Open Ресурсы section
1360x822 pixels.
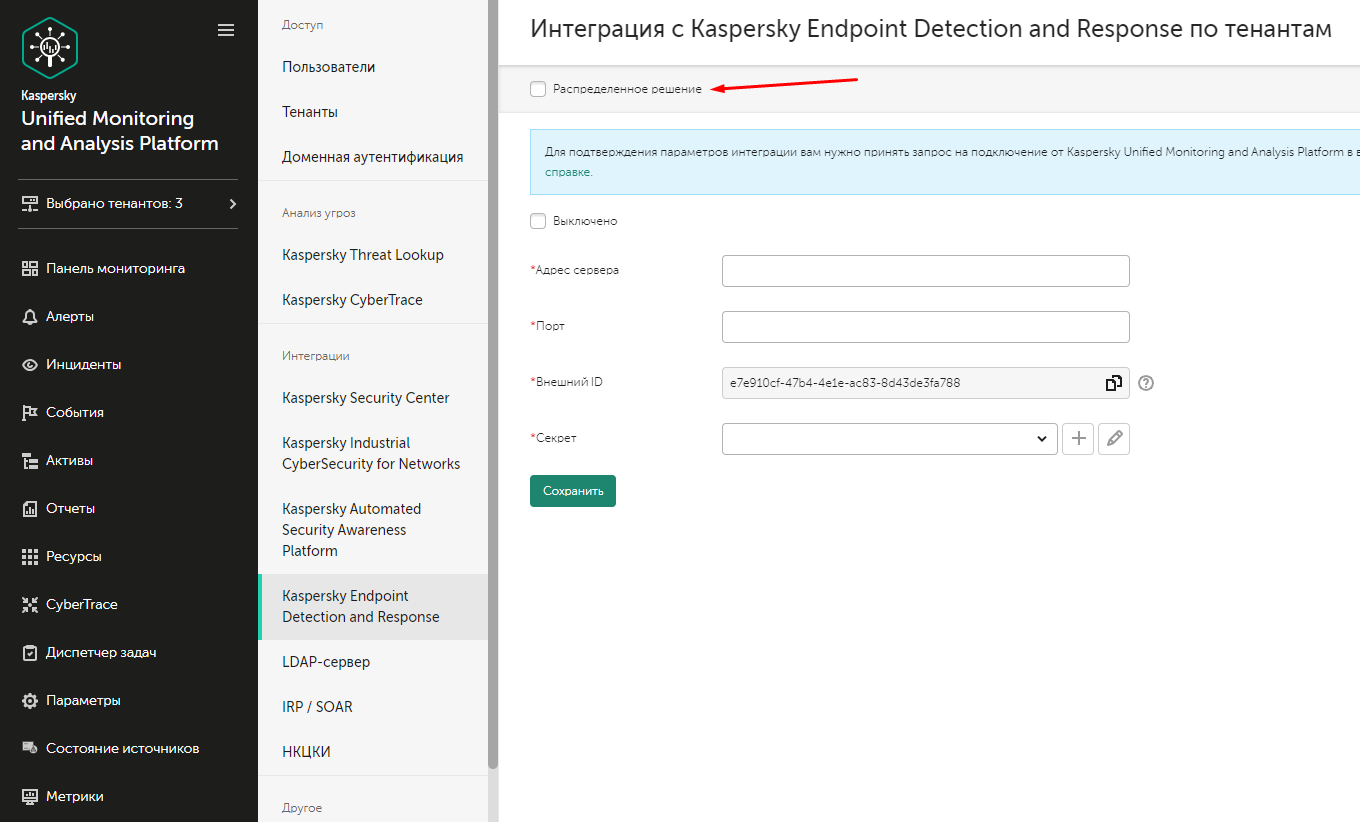[74, 556]
